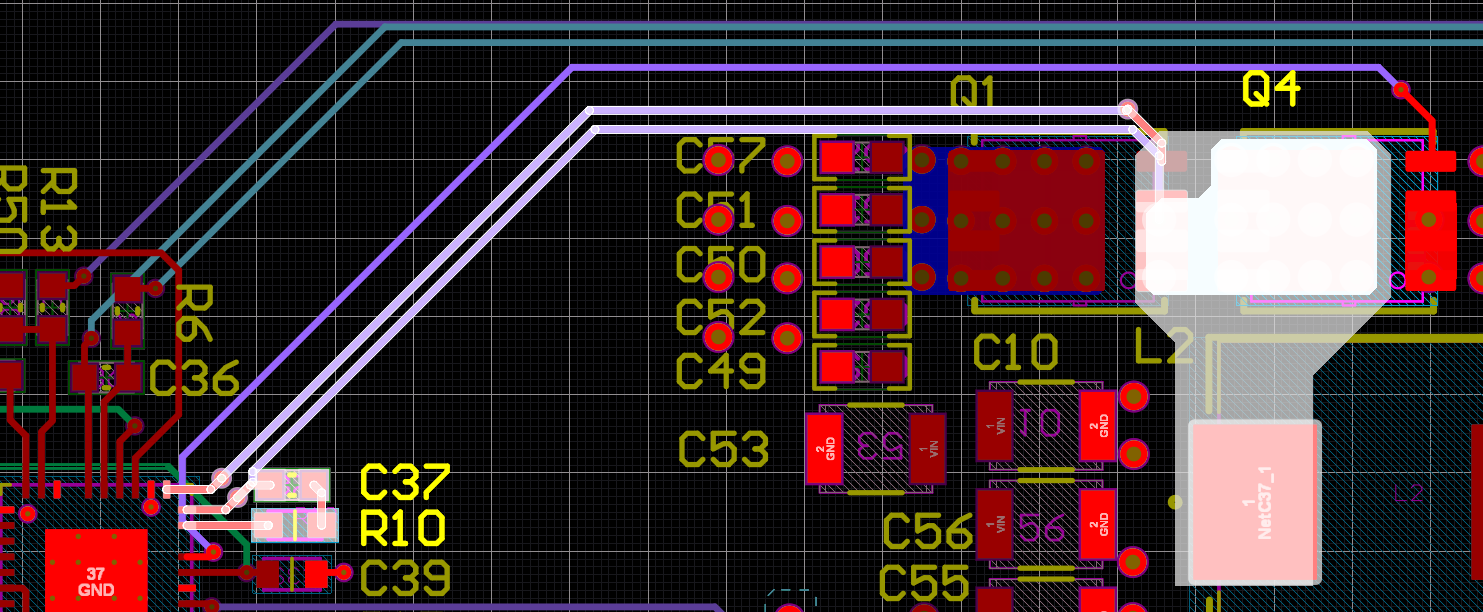Select the C39 designator label
The width and height of the screenshot is (1483, 612).
pyautogui.click(x=404, y=578)
